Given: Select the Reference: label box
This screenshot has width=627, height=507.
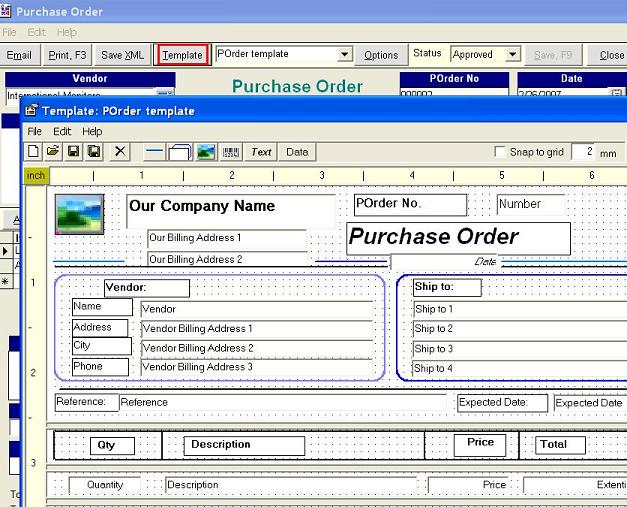Looking at the screenshot, I should [87, 402].
